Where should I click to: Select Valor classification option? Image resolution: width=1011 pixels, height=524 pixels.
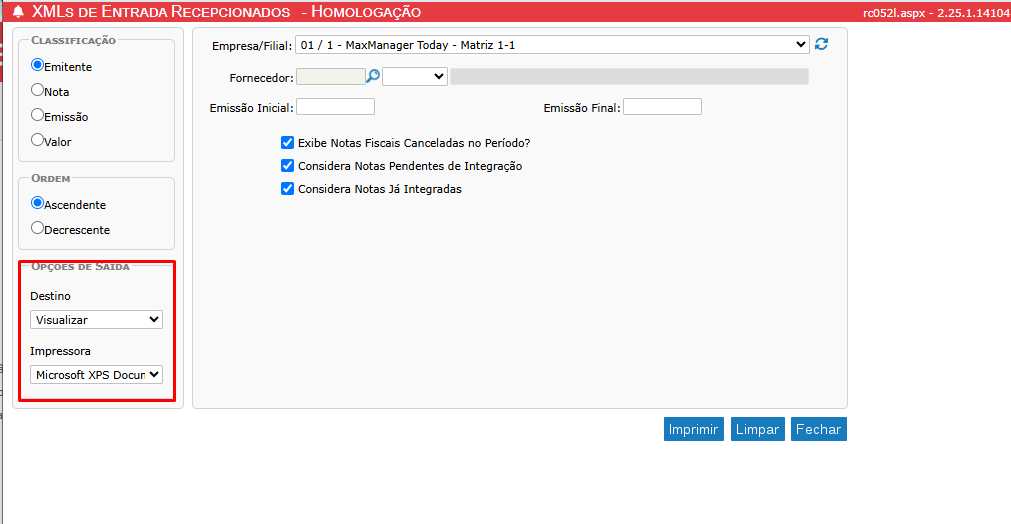(38, 140)
